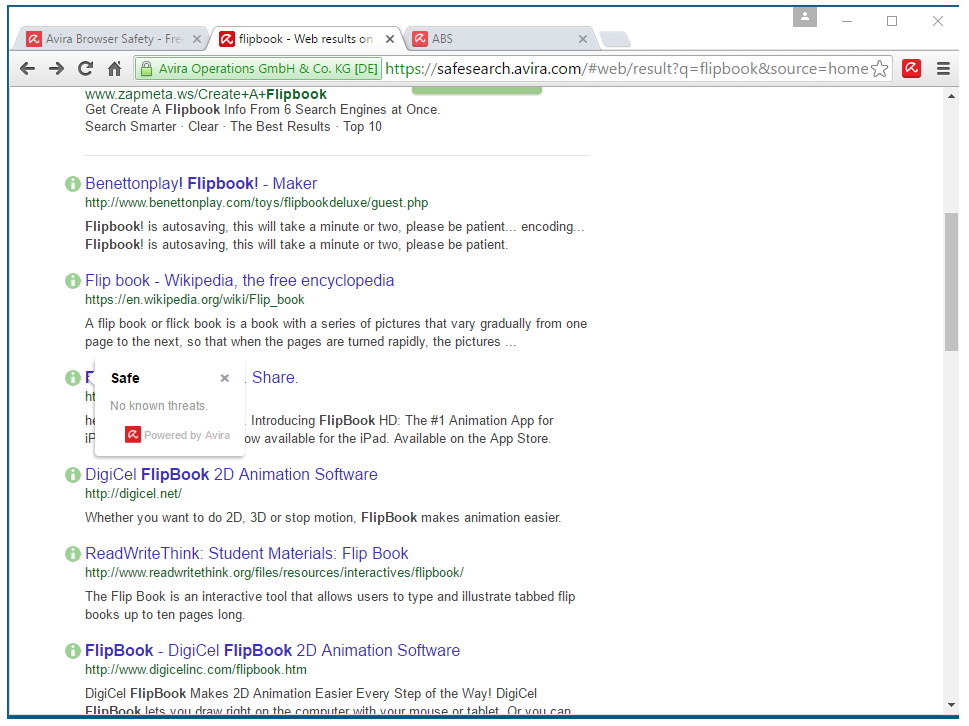The image size is (969, 726).
Task: Click safety icon next to digicelinc.com result
Action: [73, 651]
